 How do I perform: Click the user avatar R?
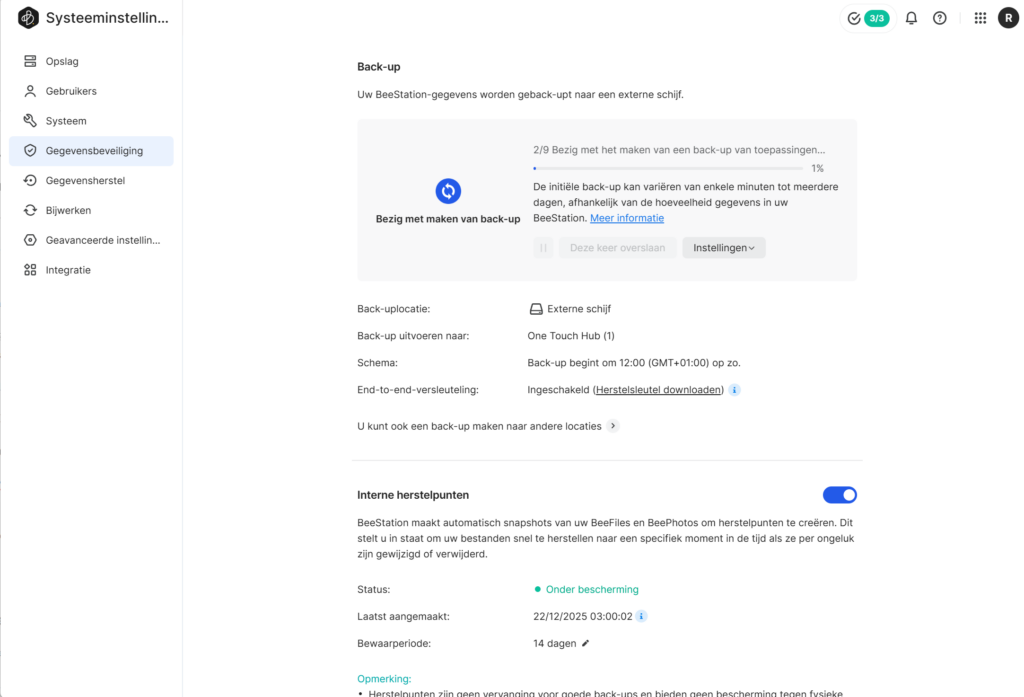(1008, 18)
